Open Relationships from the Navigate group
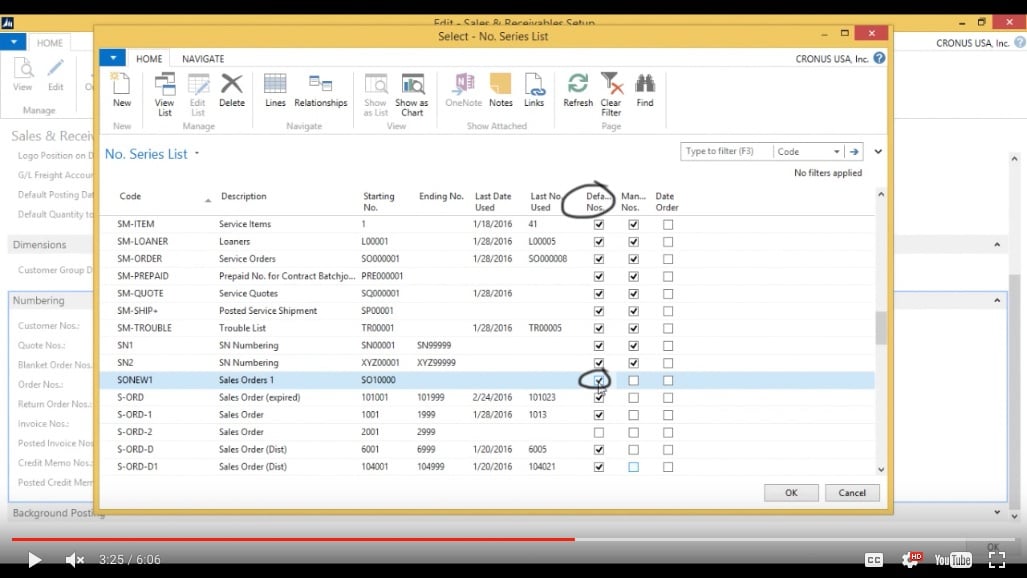The width and height of the screenshot is (1027, 578). click(x=320, y=90)
